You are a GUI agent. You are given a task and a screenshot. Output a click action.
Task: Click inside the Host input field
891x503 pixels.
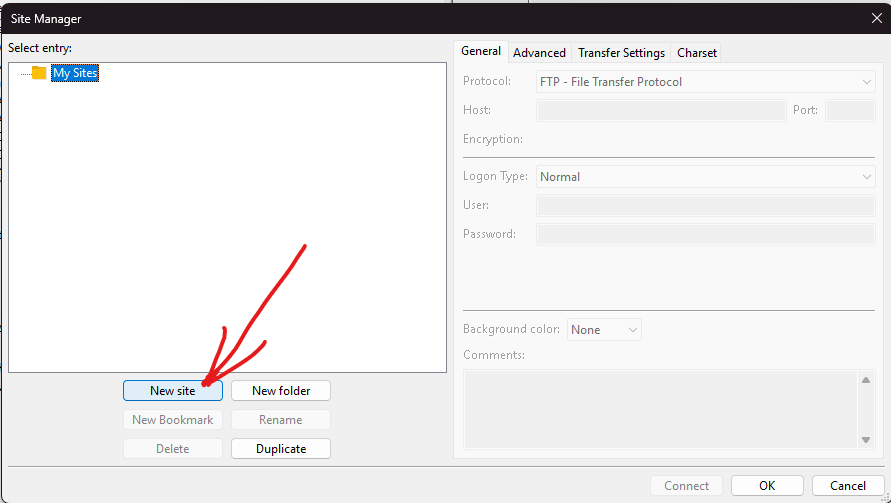pos(660,111)
